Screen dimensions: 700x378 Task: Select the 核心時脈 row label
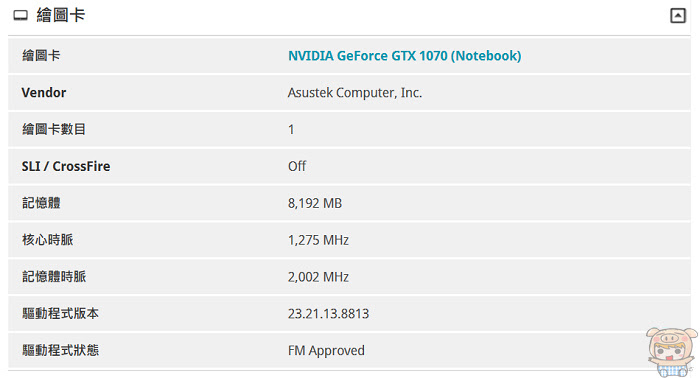[x=47, y=240]
